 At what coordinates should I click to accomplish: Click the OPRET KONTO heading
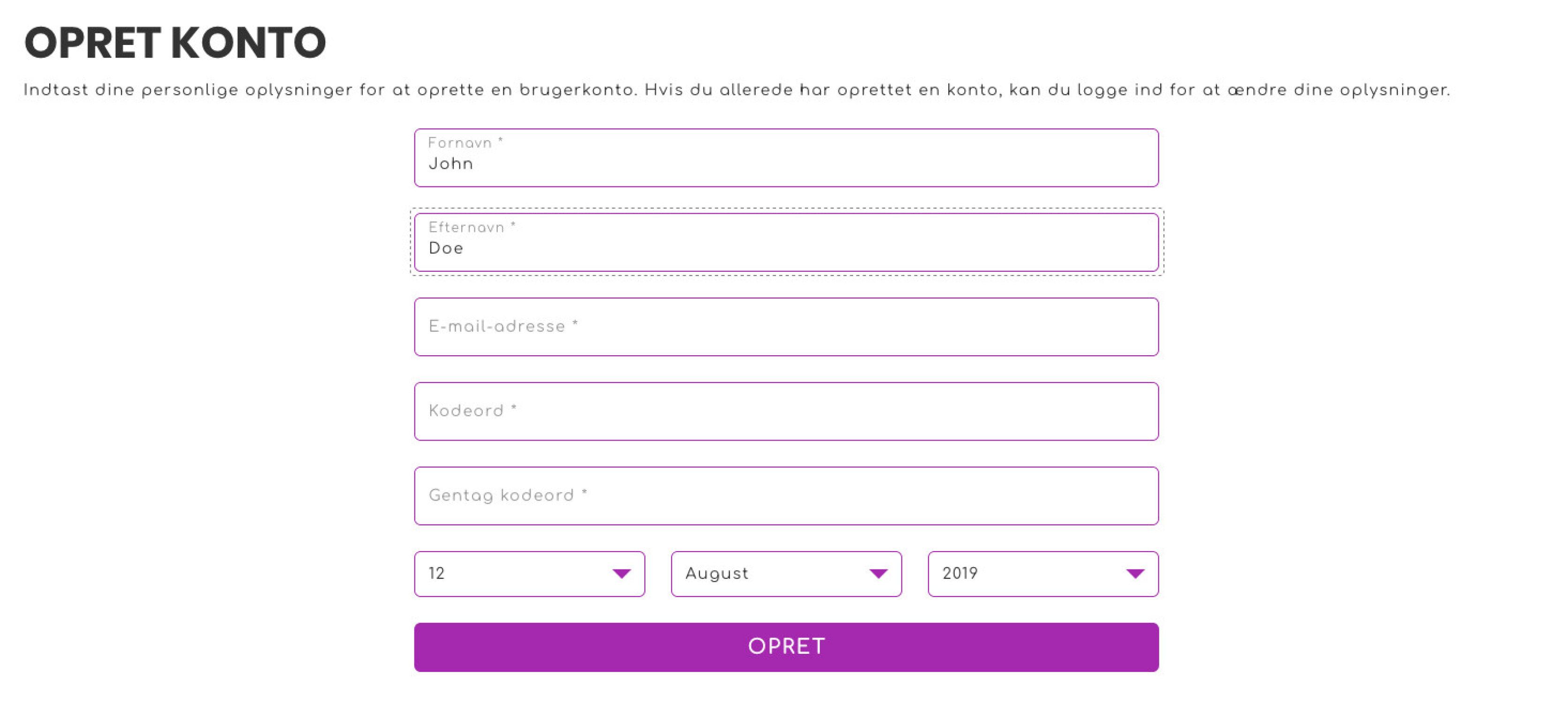point(175,43)
